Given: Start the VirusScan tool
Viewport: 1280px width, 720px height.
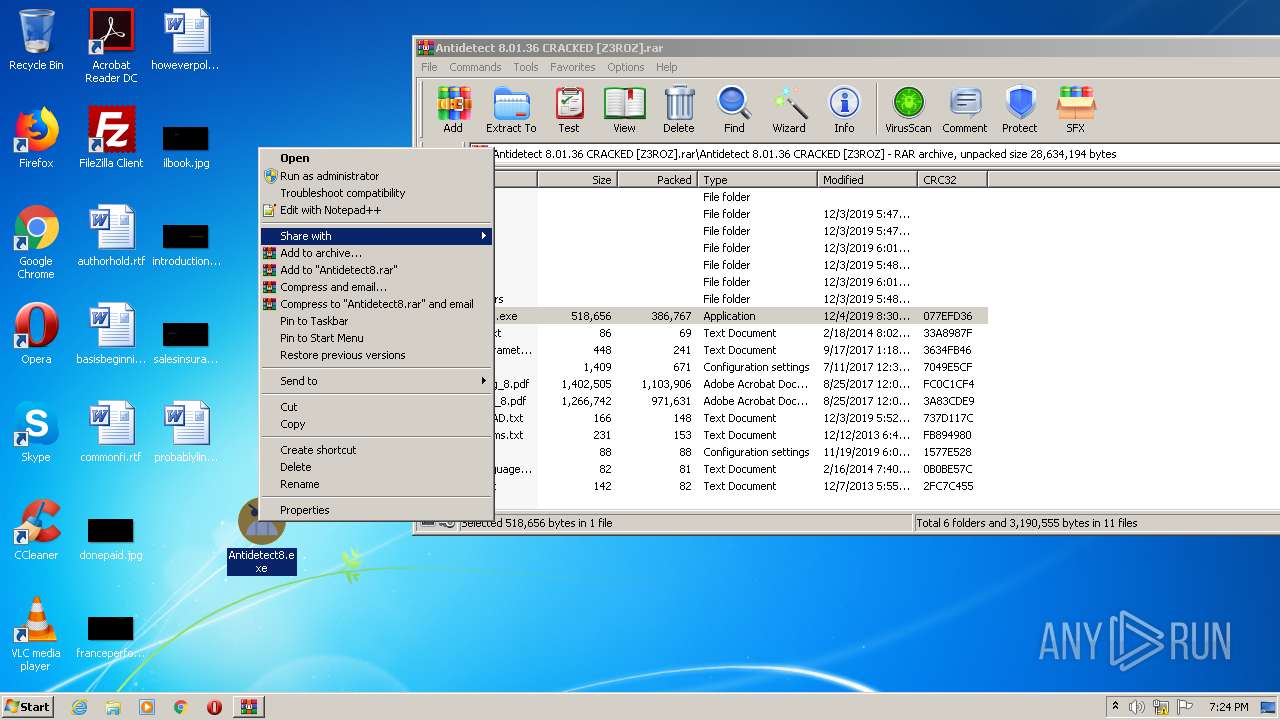Looking at the screenshot, I should (x=908, y=110).
